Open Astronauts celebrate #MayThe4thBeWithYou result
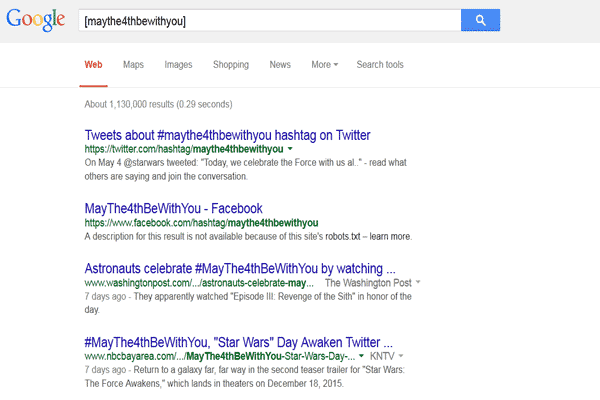This screenshot has height=400, width=600. click(x=240, y=269)
